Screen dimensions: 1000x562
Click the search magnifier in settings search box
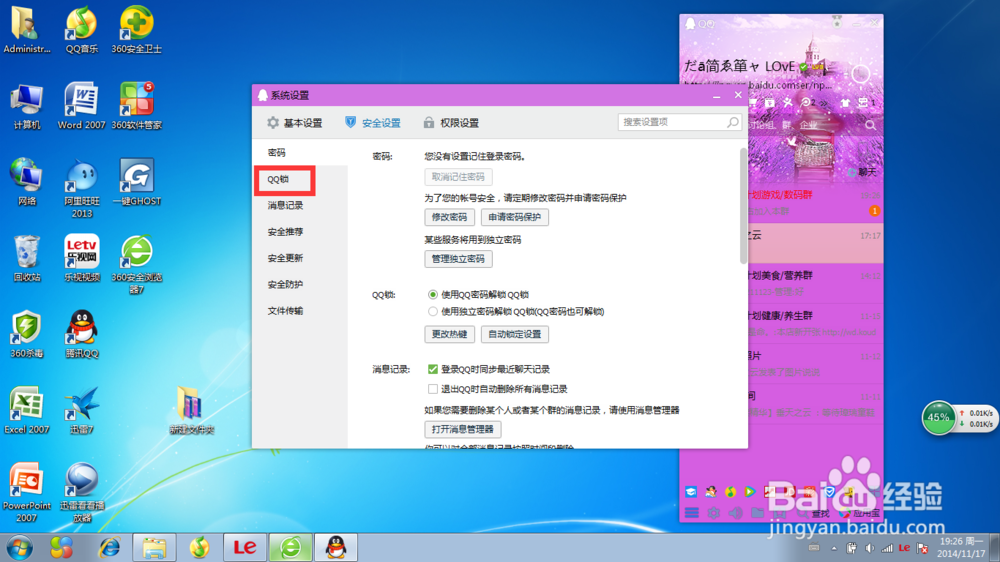733,122
